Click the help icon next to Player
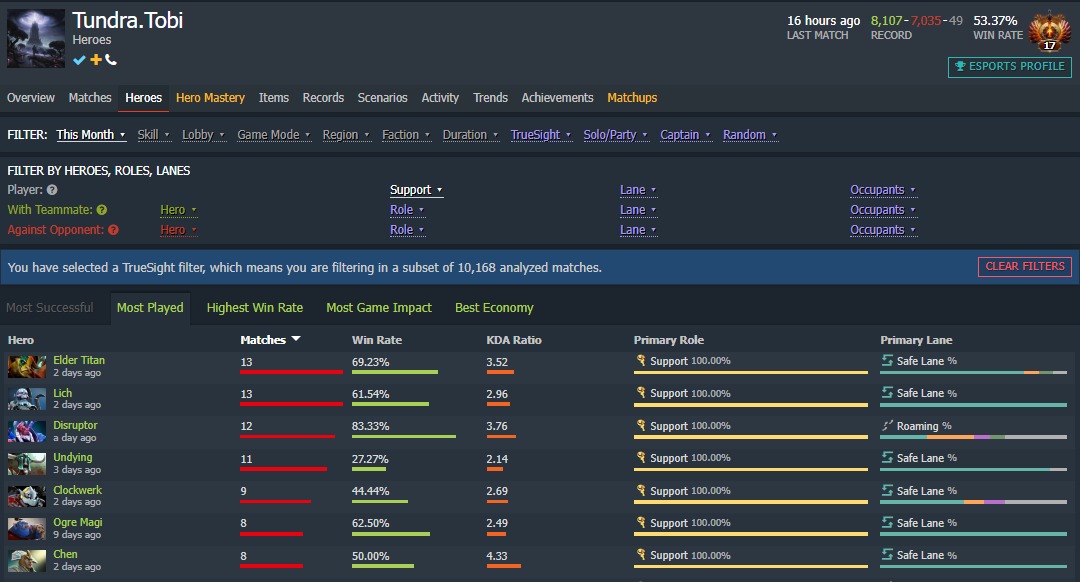 [x=52, y=190]
